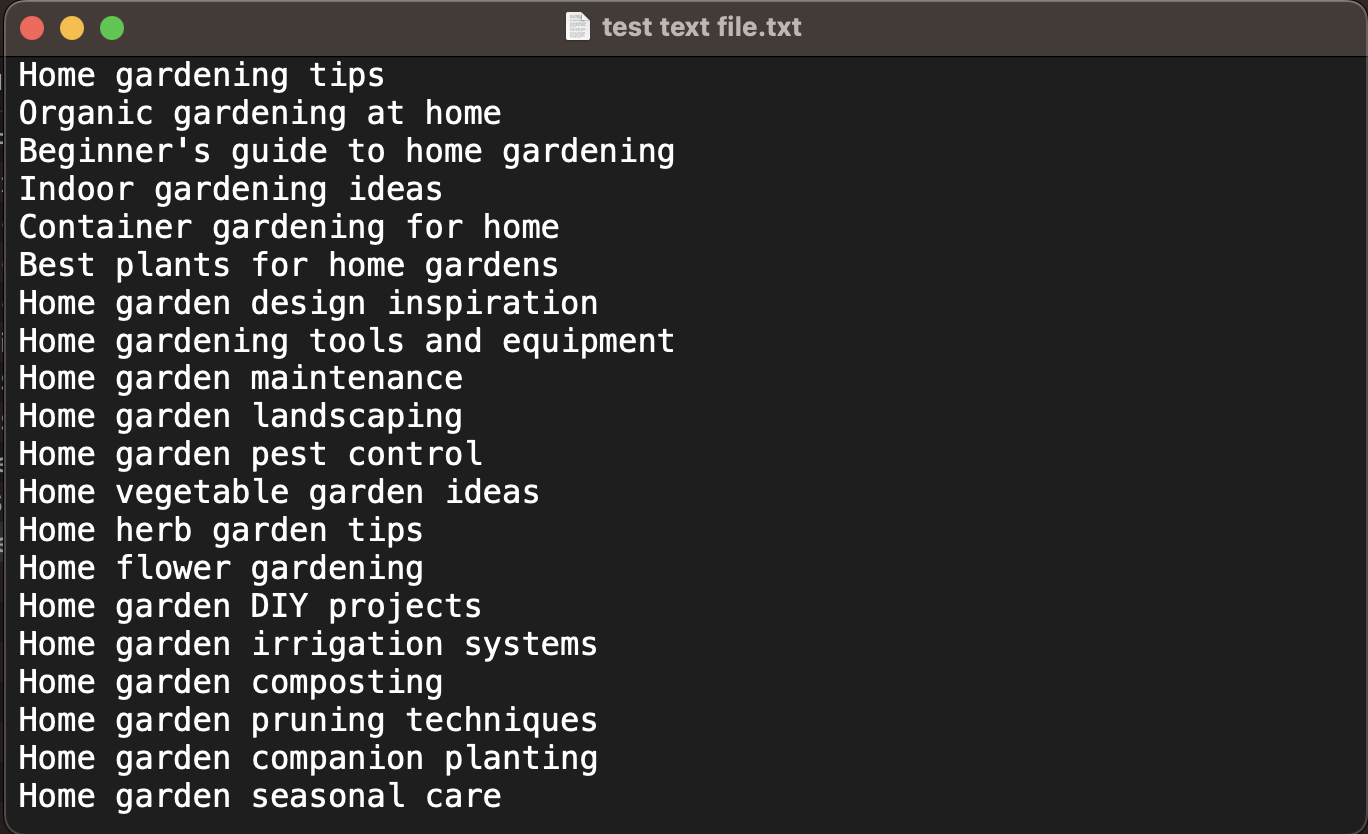The height and width of the screenshot is (834, 1368).
Task: Place cursor in 'Indoor gardening ideas' line
Action: (231, 190)
